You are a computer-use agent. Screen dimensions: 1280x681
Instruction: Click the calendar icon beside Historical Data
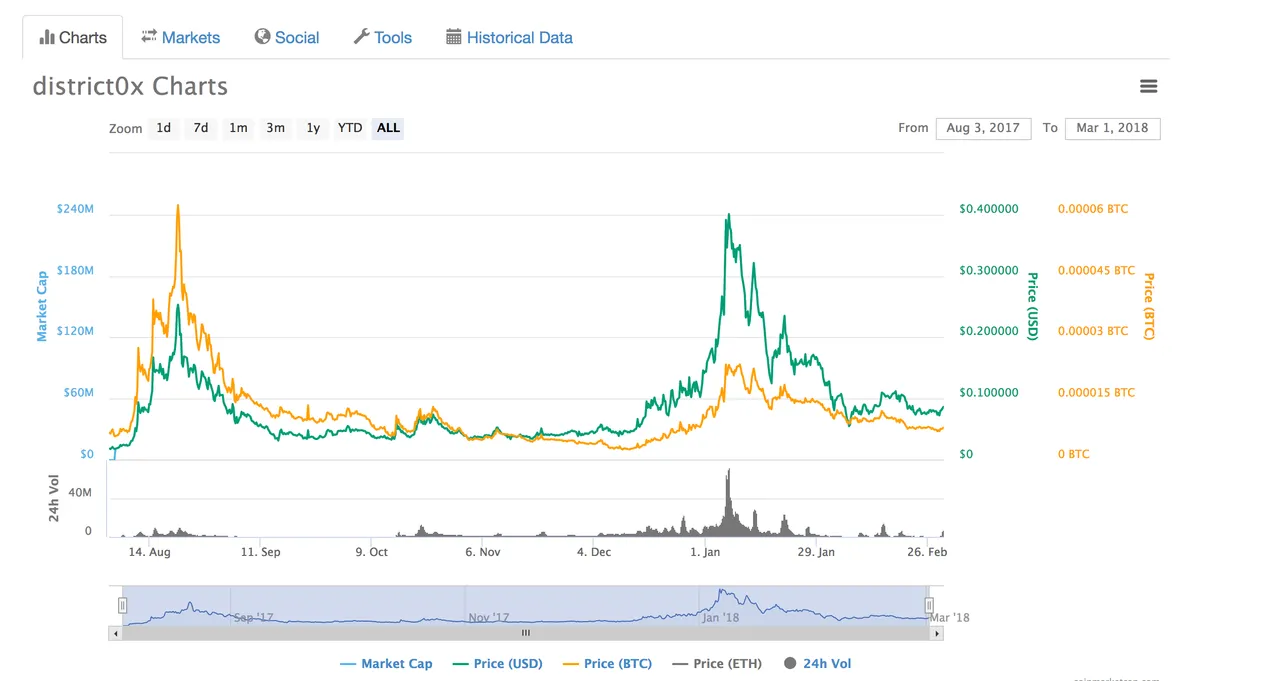453,36
